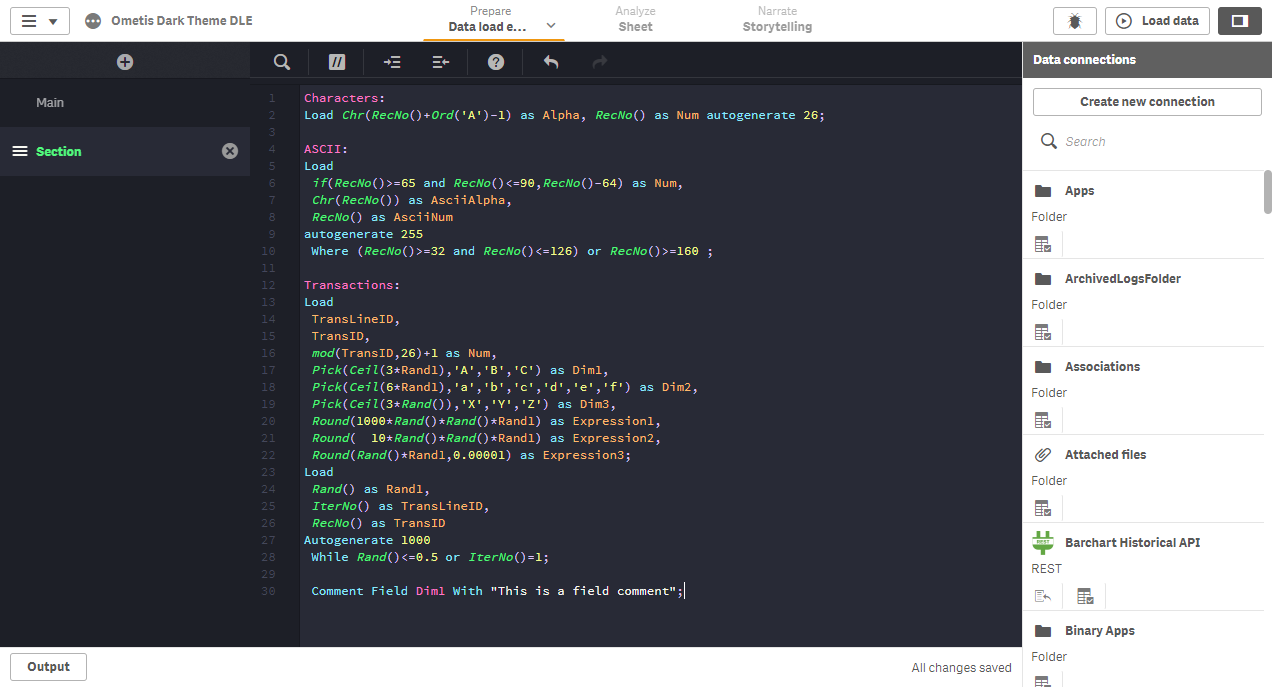Select data from the Associations connection

point(1043,419)
